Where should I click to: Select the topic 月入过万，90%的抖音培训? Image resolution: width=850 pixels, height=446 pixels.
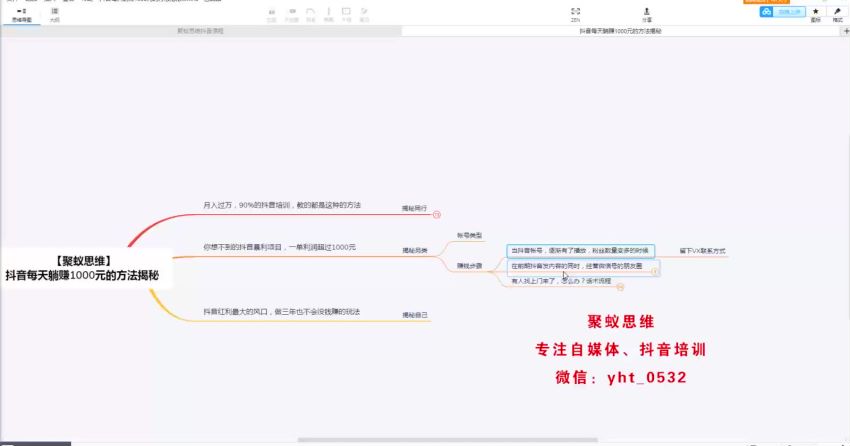[x=282, y=205]
